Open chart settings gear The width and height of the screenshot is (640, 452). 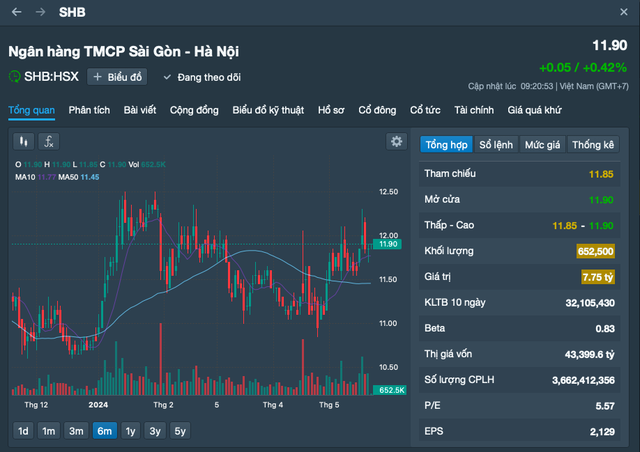[x=396, y=142]
